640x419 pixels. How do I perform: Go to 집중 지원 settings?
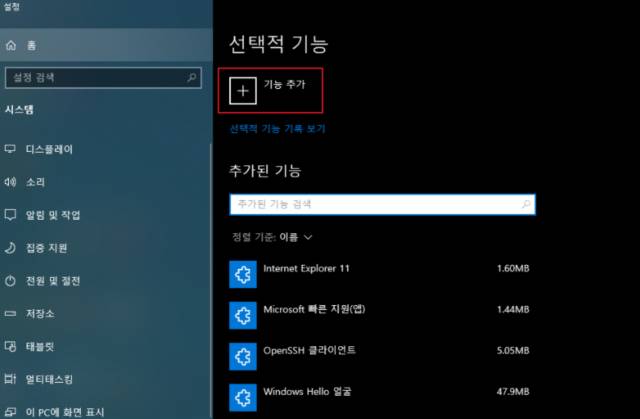[46, 247]
